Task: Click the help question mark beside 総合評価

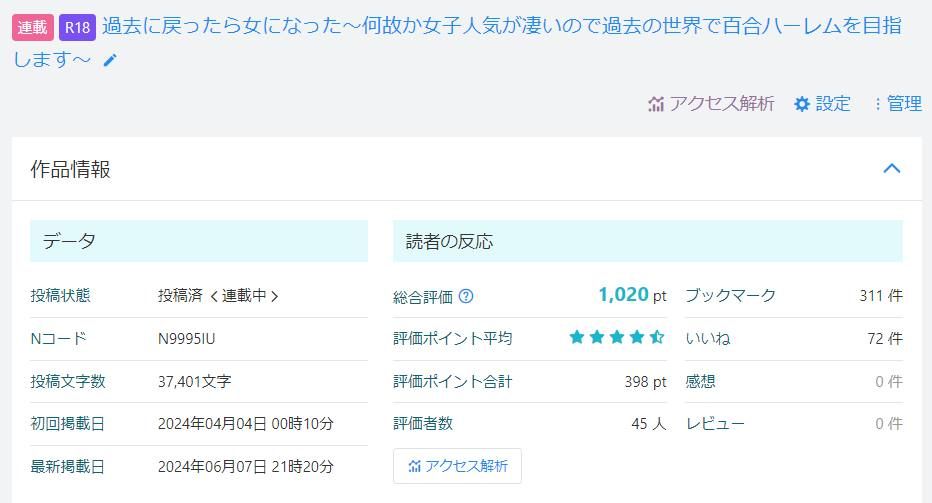Action: point(466,297)
